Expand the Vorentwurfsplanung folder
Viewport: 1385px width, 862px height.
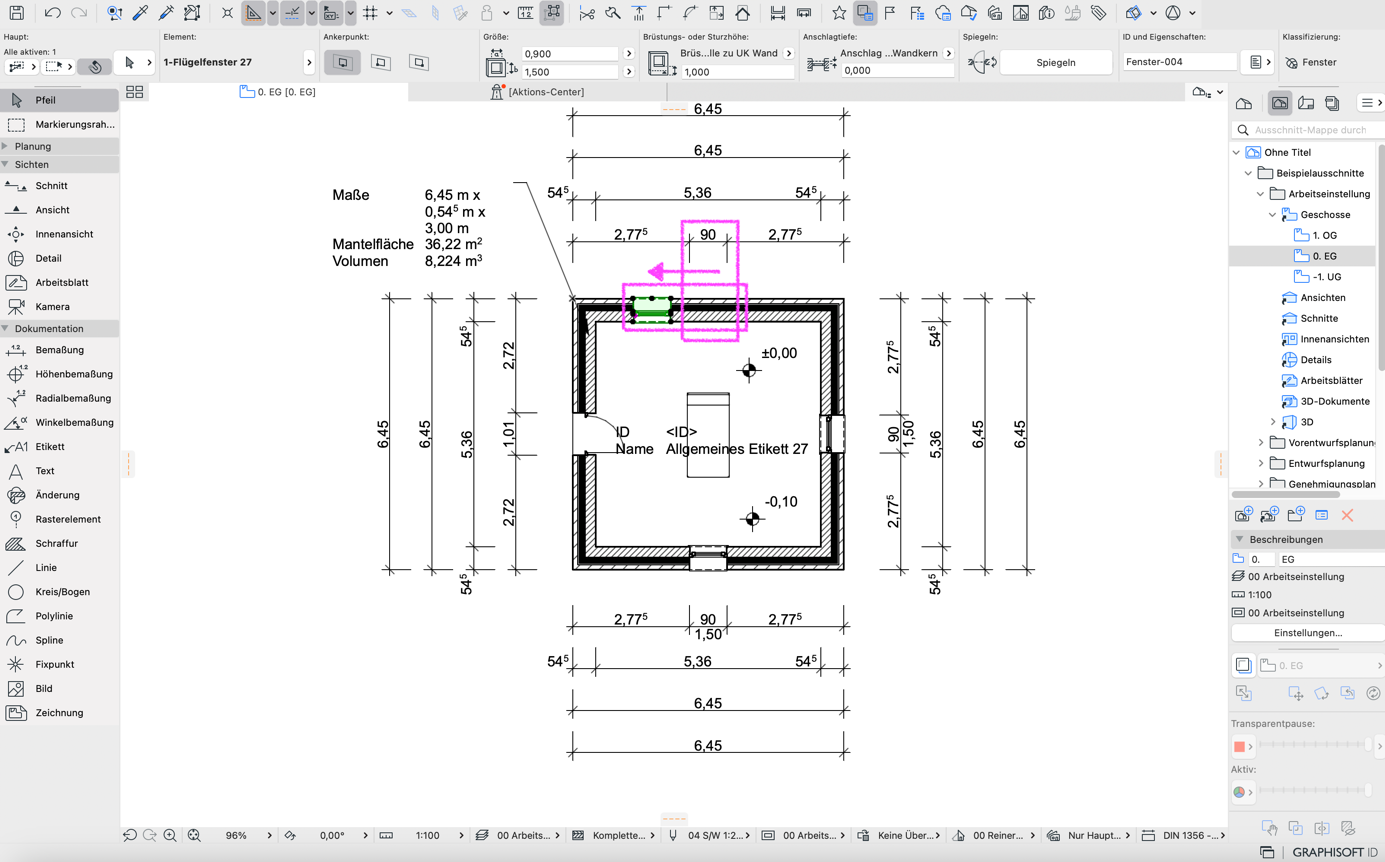[1260, 443]
